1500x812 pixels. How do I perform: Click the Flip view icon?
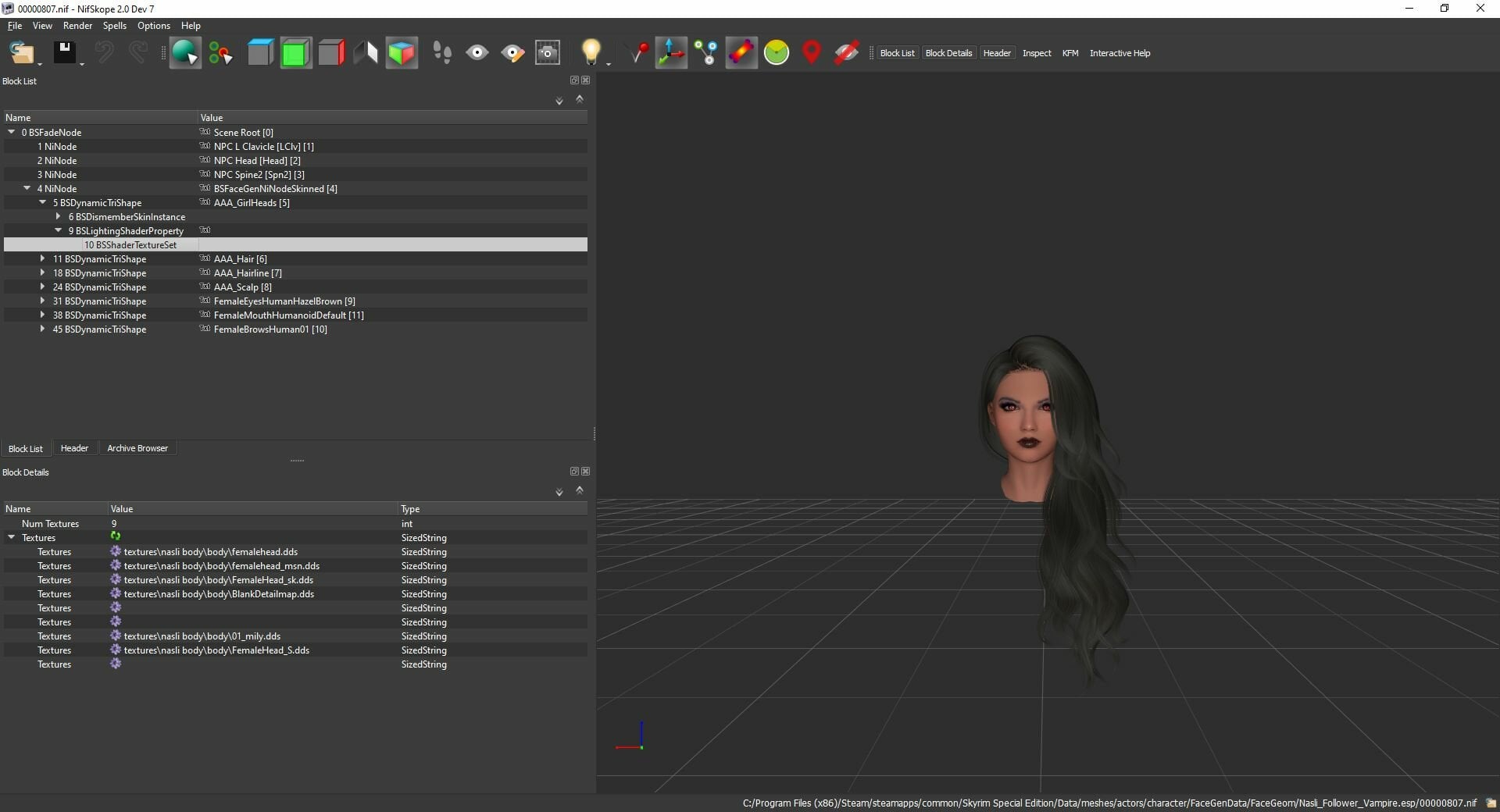(x=366, y=53)
